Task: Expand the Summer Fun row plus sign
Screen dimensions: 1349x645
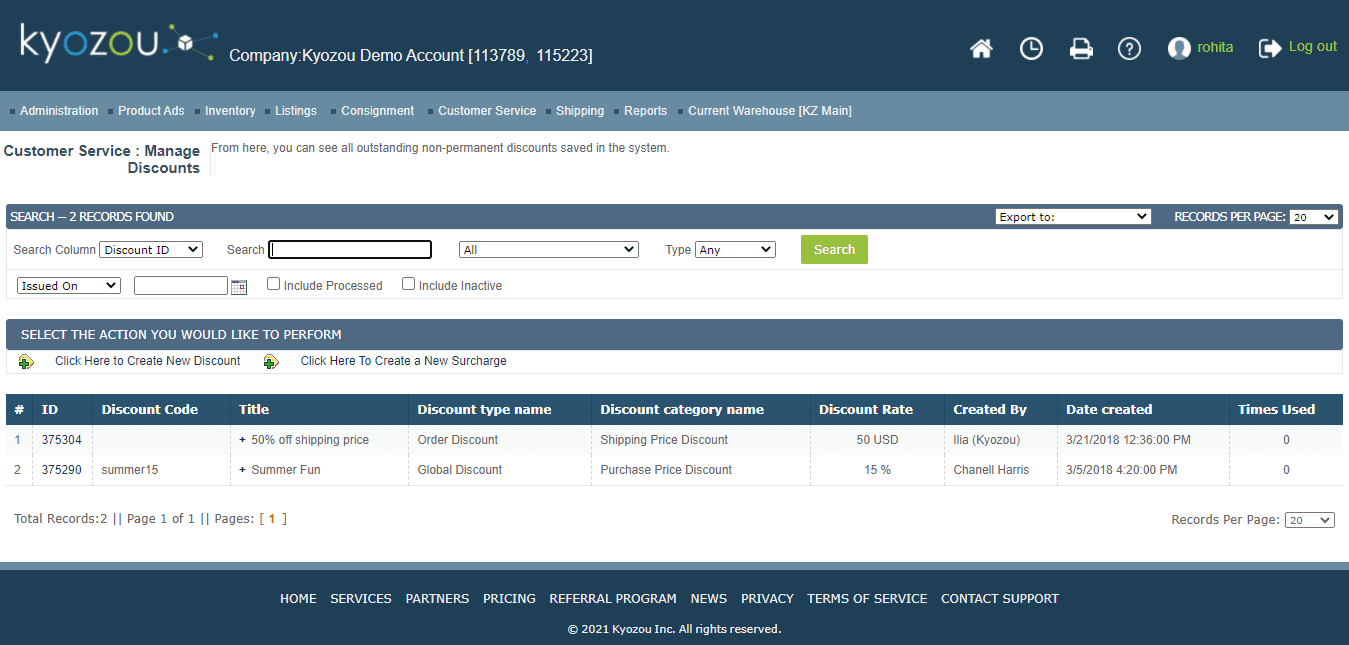Action: coord(242,470)
